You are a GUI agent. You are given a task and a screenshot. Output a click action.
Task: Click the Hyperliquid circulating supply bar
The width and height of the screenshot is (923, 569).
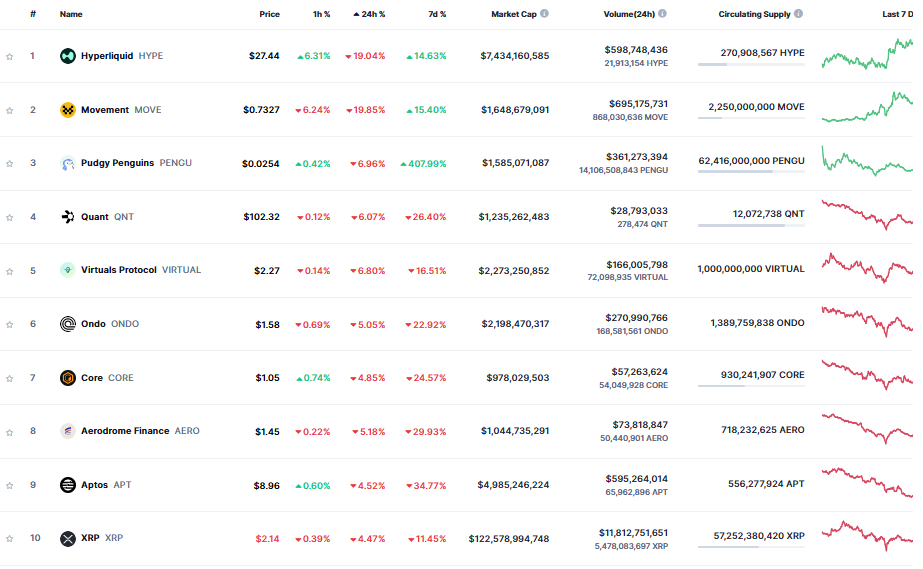[x=751, y=64]
